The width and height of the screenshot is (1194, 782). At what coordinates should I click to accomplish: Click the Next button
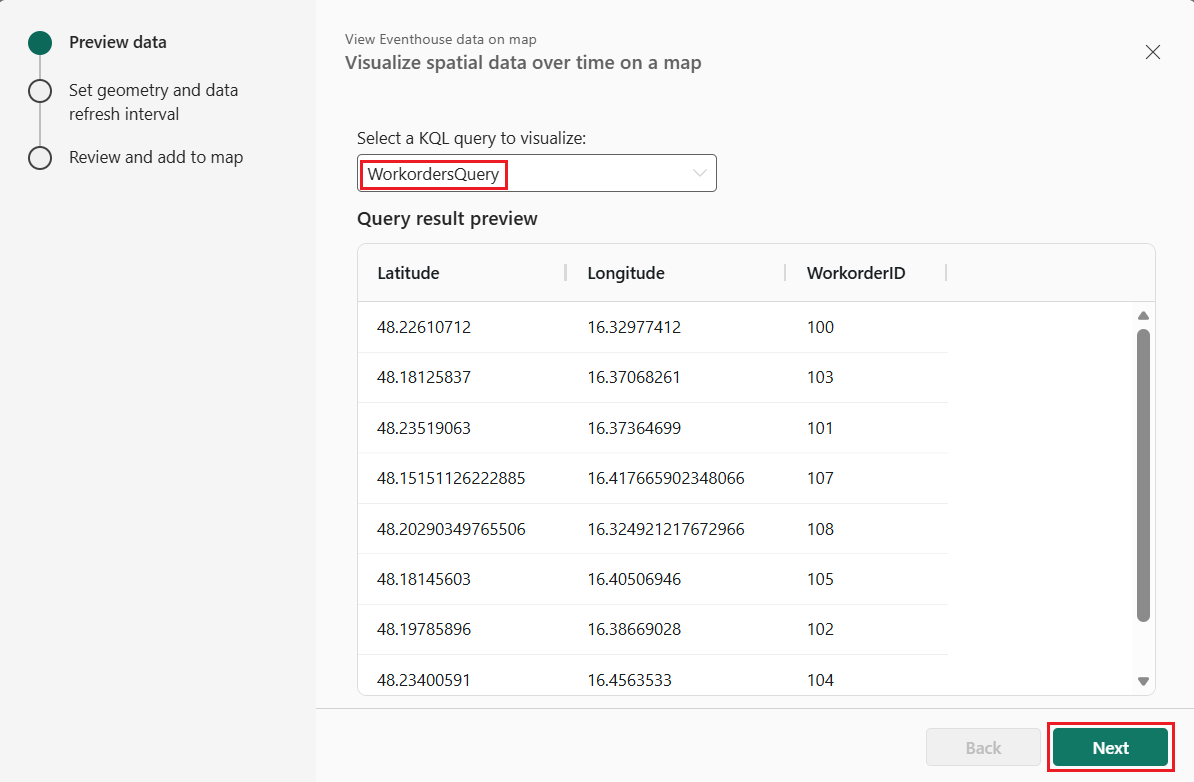pos(1110,747)
